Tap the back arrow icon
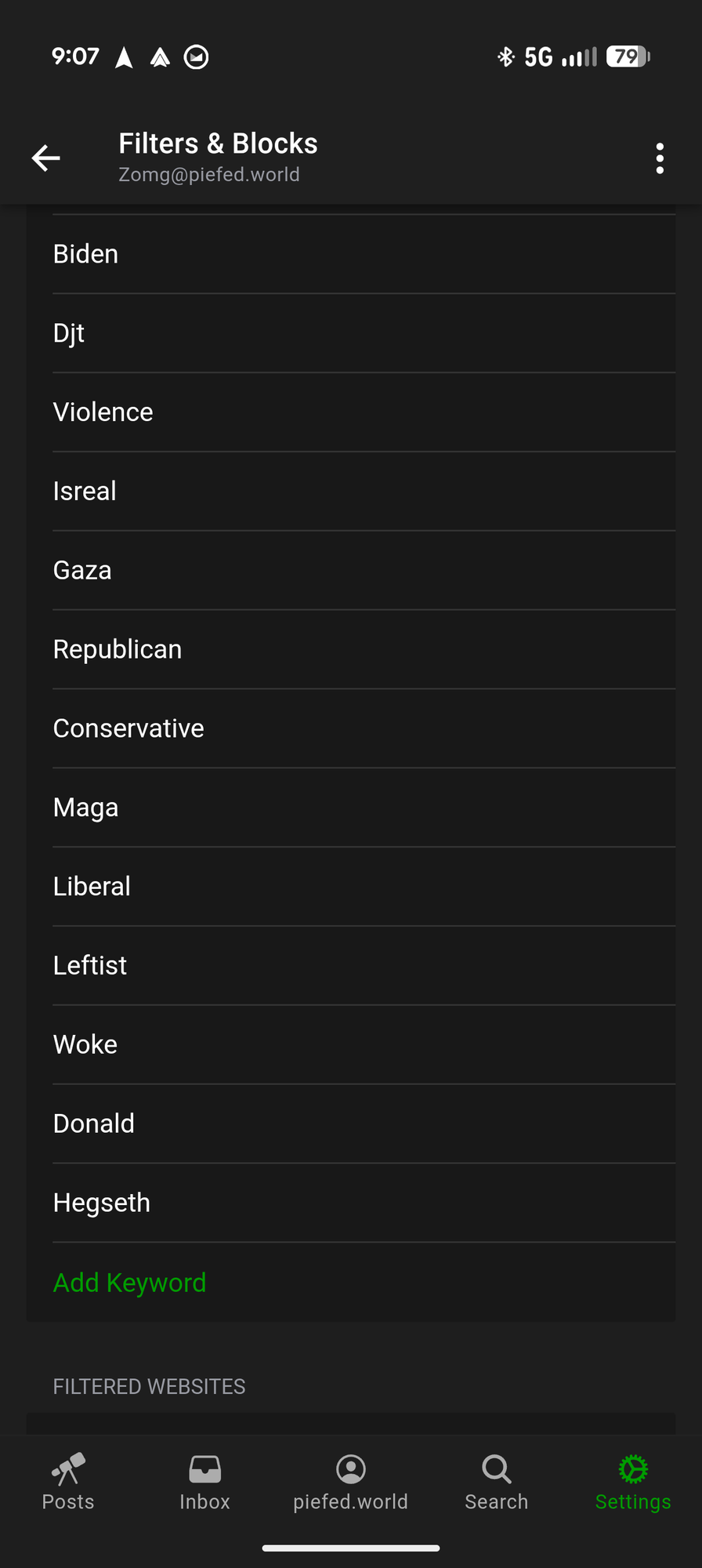This screenshot has width=702, height=1568. 45,158
